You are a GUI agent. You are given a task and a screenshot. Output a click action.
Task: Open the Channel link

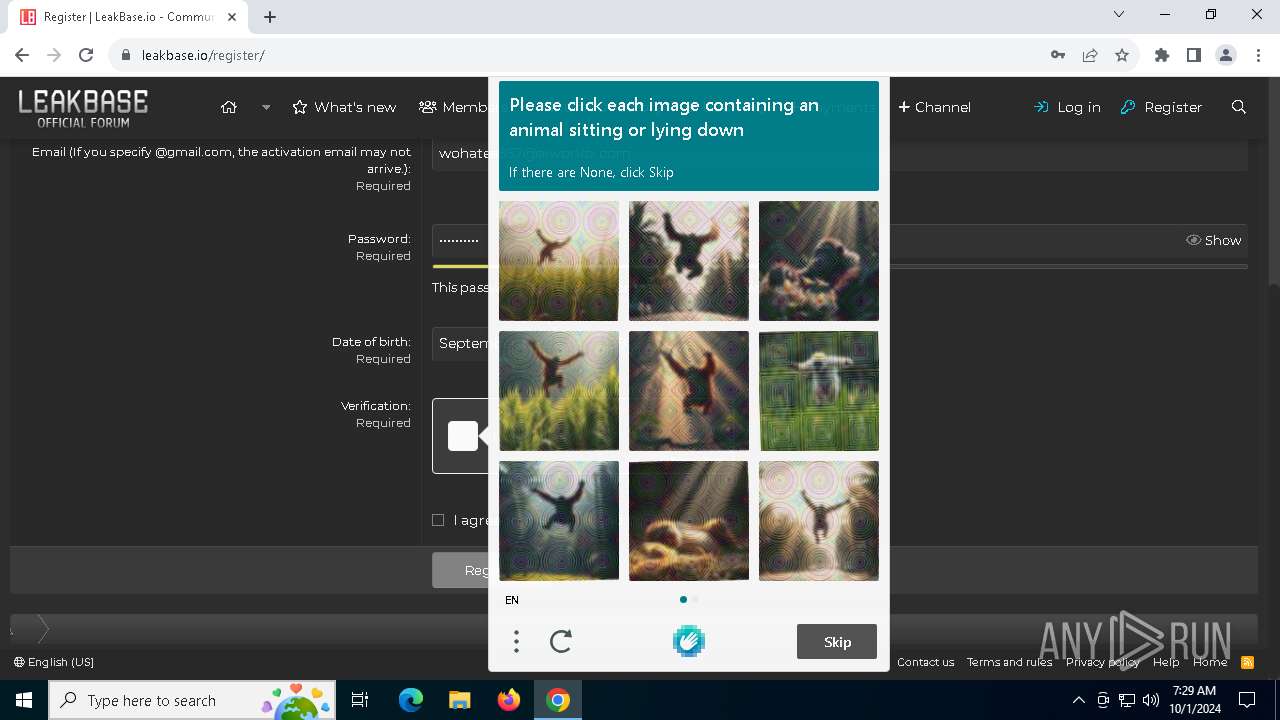(934, 107)
